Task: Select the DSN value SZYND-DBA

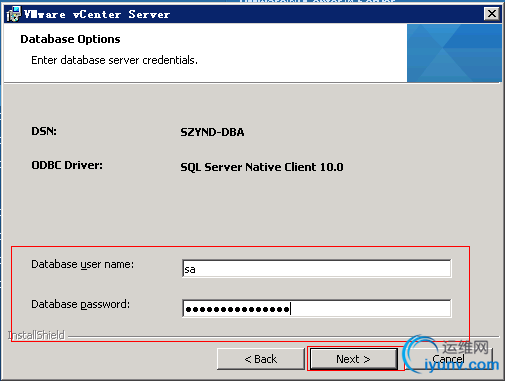Action: coord(212,132)
